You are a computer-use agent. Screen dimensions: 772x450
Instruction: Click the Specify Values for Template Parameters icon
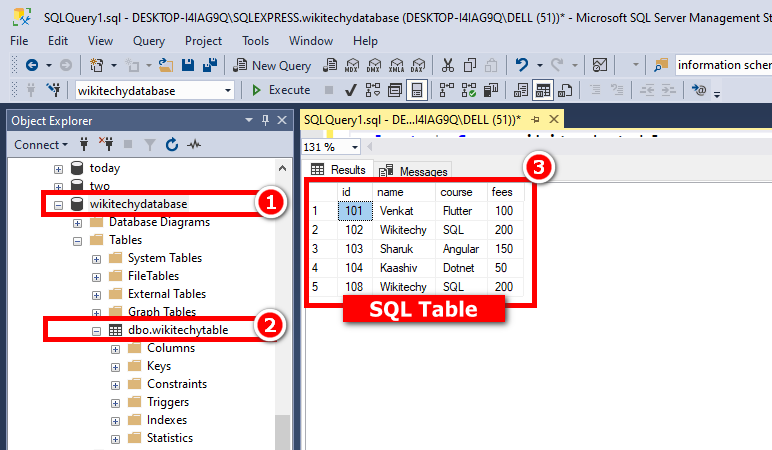[x=699, y=90]
